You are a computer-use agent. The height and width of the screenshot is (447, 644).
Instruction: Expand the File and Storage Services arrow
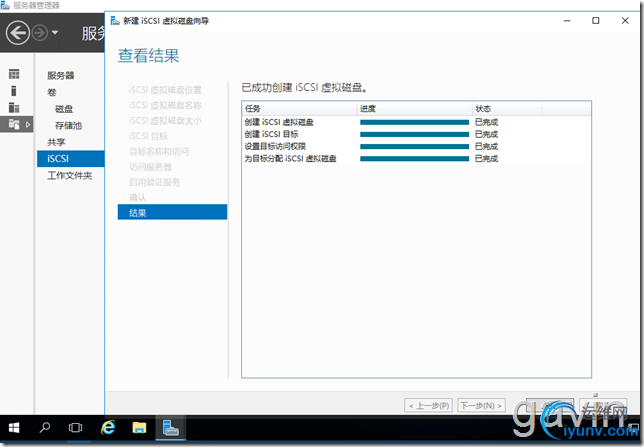(x=28, y=124)
